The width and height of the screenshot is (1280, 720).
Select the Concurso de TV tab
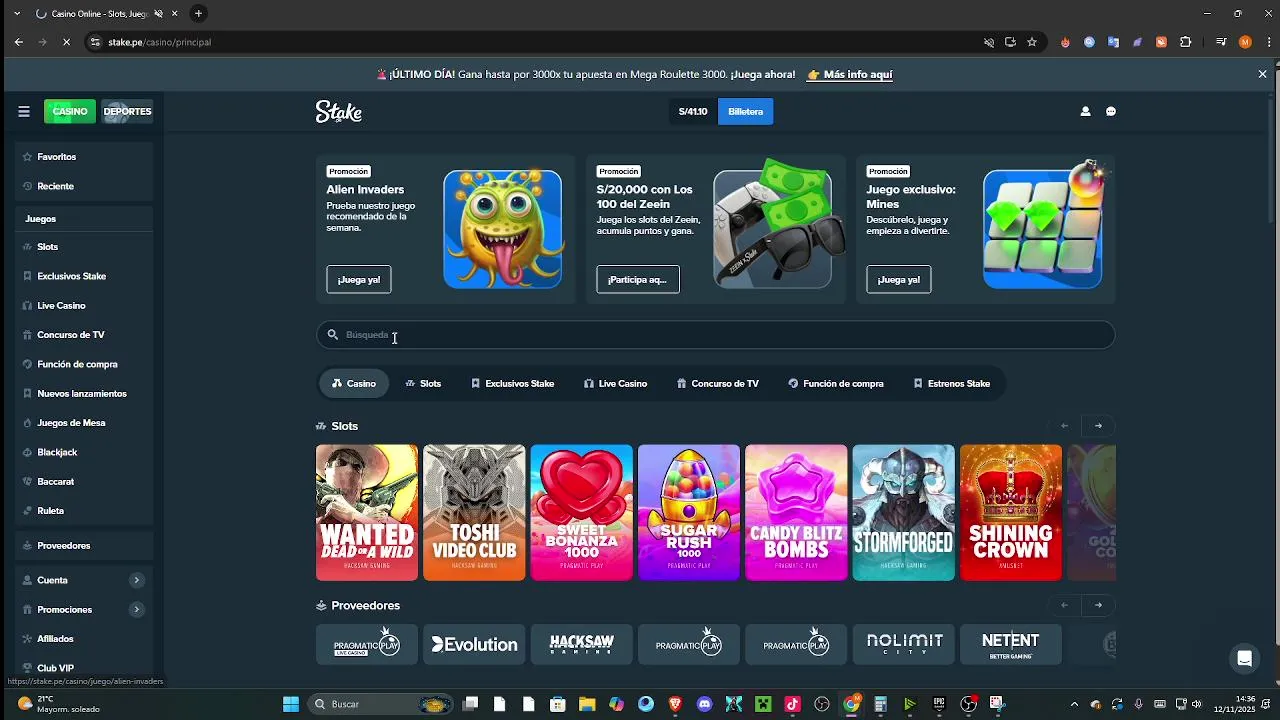pos(717,384)
